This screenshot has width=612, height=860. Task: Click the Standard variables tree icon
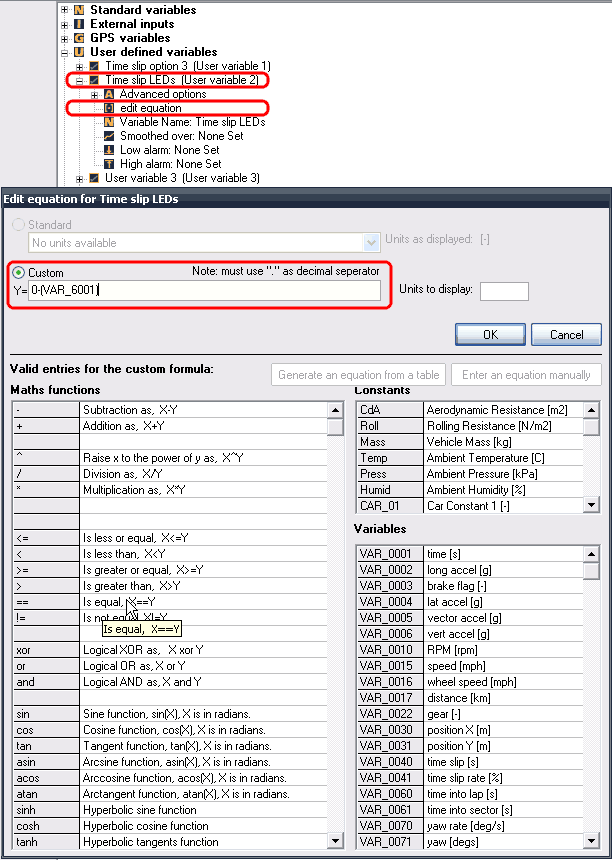(x=79, y=10)
